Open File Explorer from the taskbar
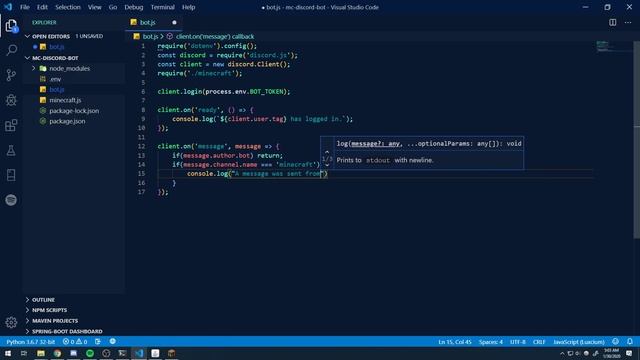This screenshot has width=640, height=360. [41, 353]
